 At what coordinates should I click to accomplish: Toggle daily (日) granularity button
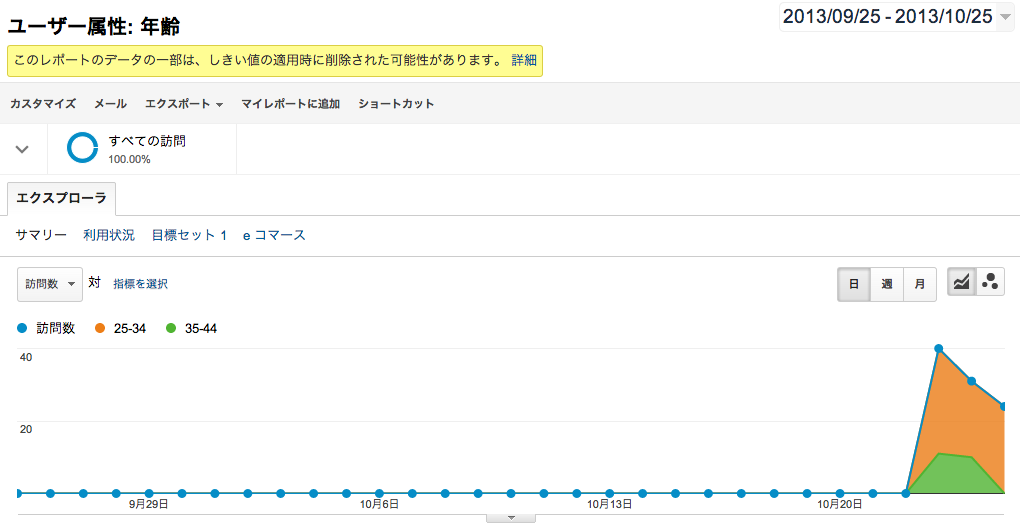pos(854,284)
